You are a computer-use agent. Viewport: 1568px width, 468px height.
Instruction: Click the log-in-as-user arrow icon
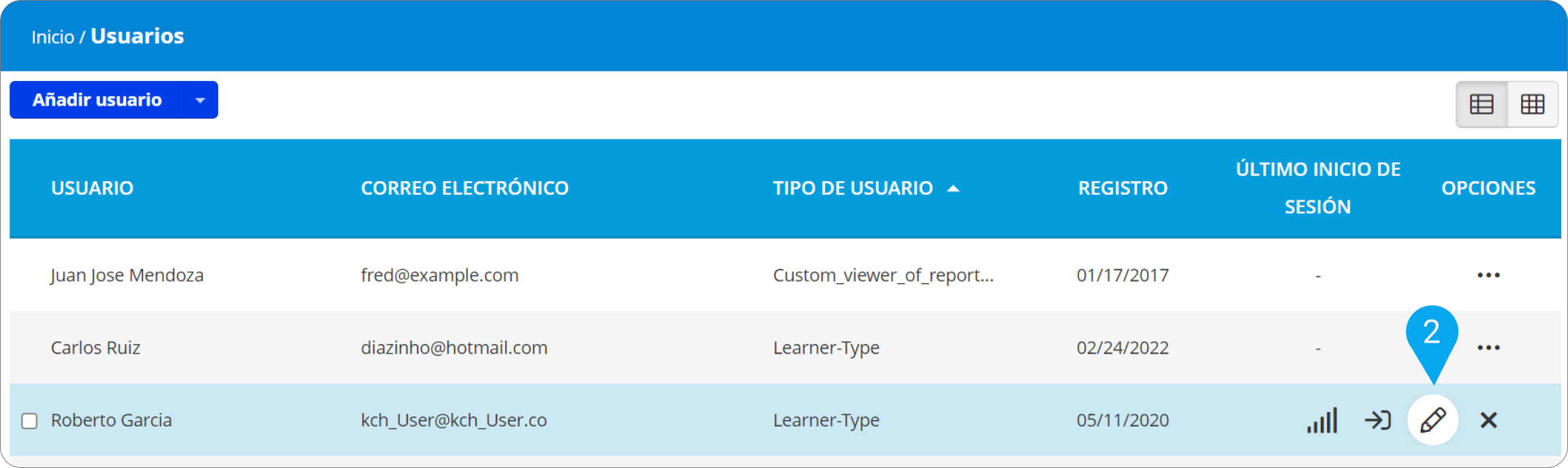tap(1377, 420)
